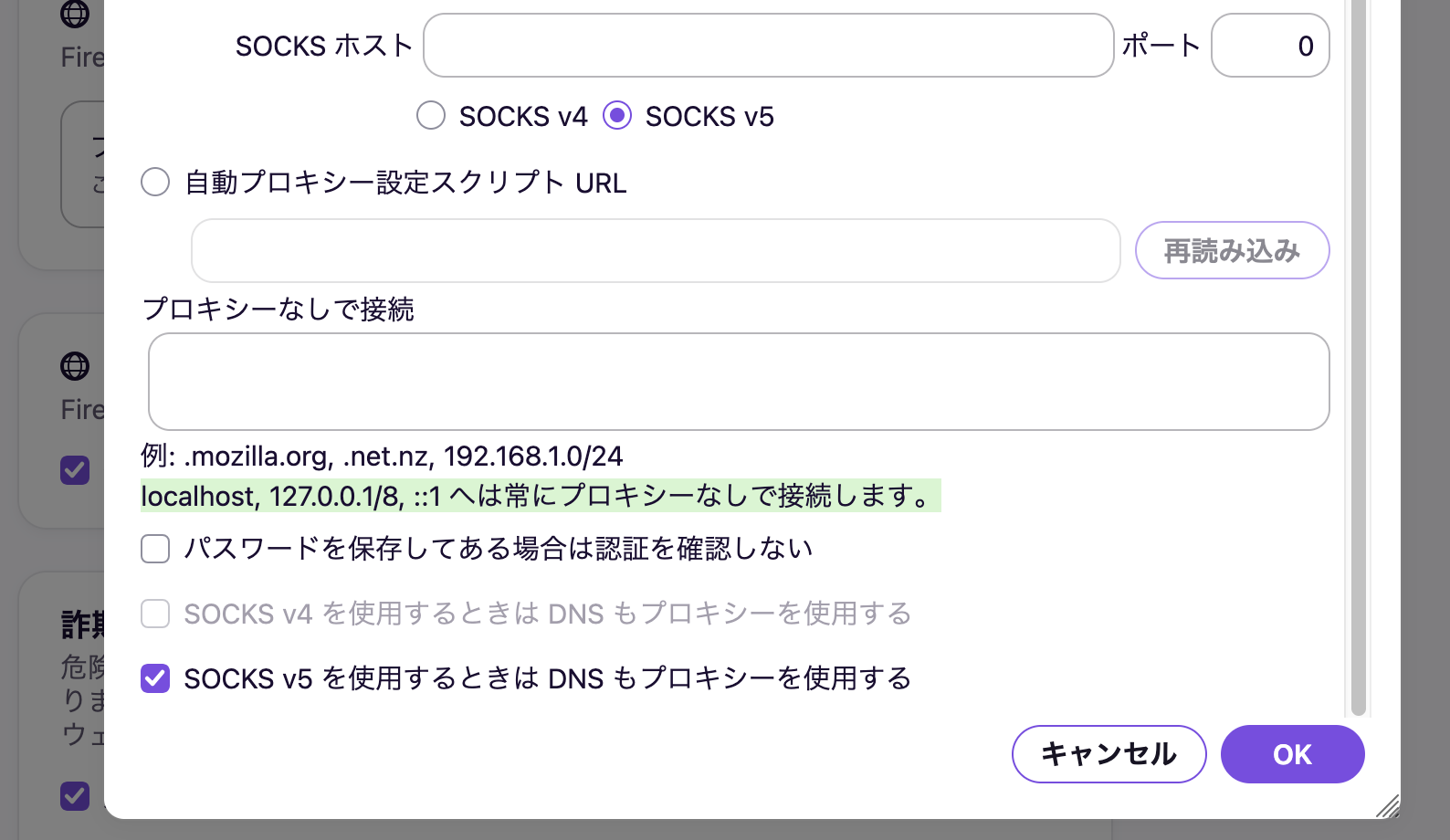The width and height of the screenshot is (1450, 840).
Task: Choose 自動プロキシー設定スクリプト URL option
Action: tap(155, 182)
